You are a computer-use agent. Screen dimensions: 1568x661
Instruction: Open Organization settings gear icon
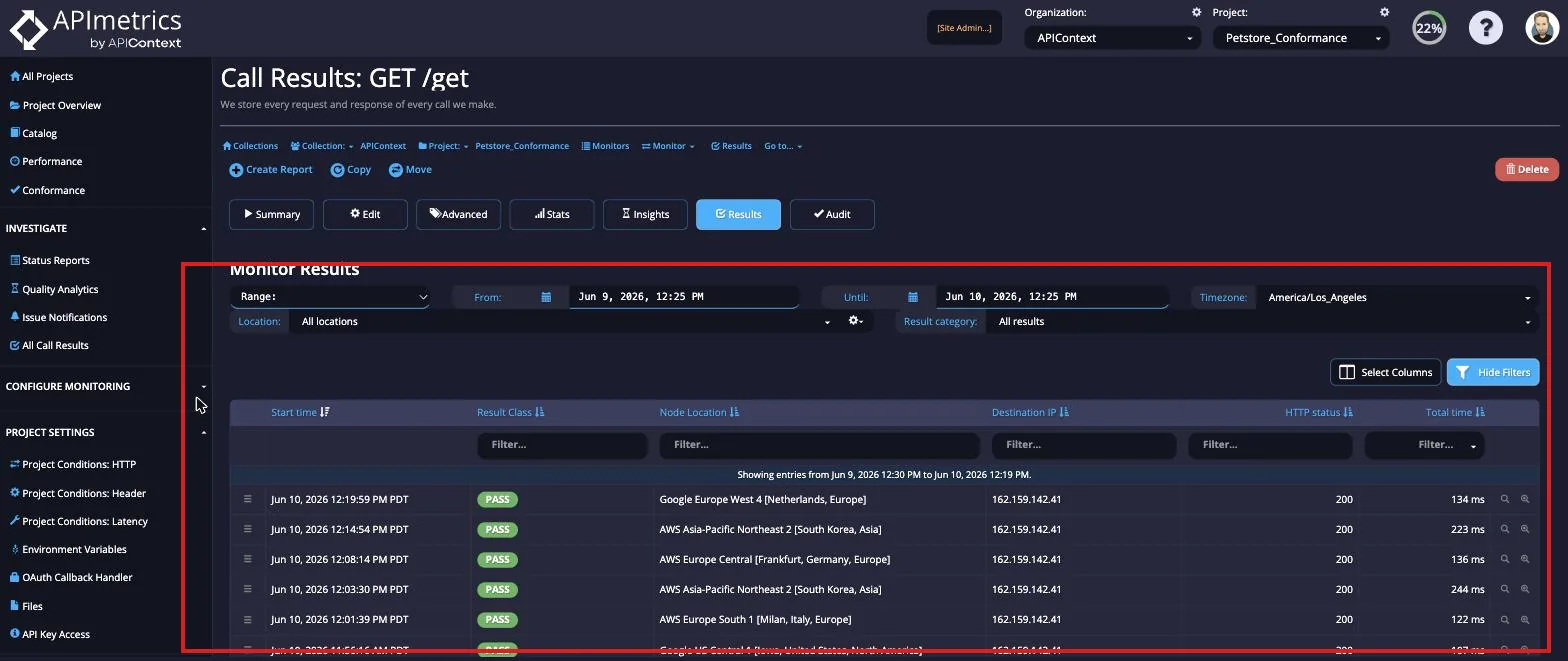[1196, 12]
